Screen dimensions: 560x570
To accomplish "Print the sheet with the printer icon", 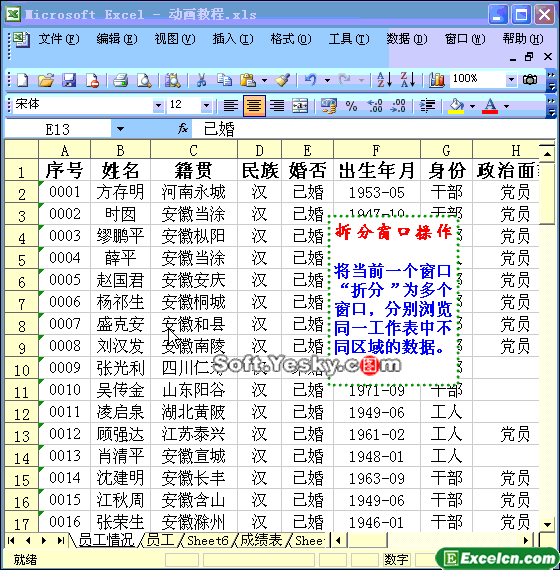I will (120, 80).
